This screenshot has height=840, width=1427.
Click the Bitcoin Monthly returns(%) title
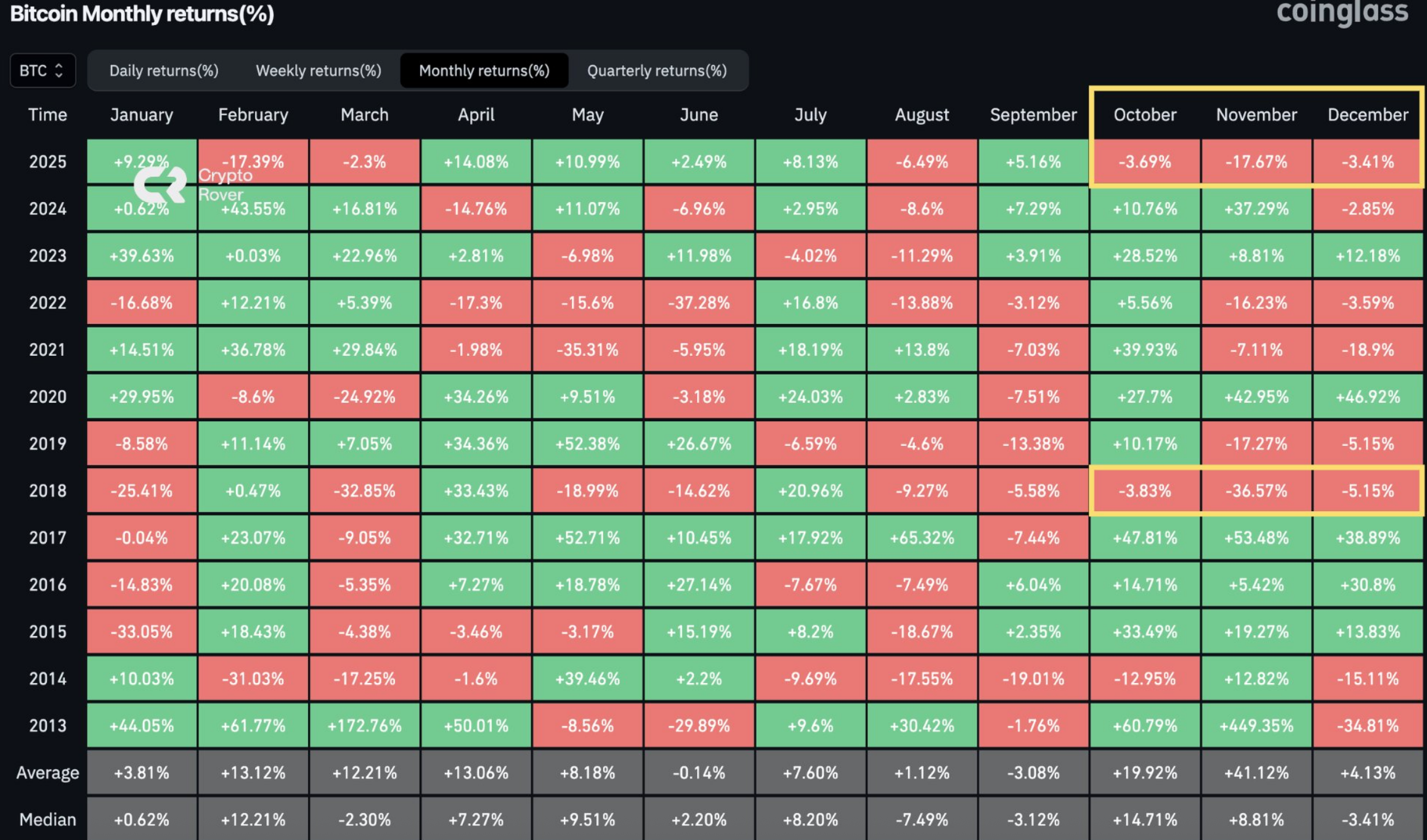[x=142, y=14]
